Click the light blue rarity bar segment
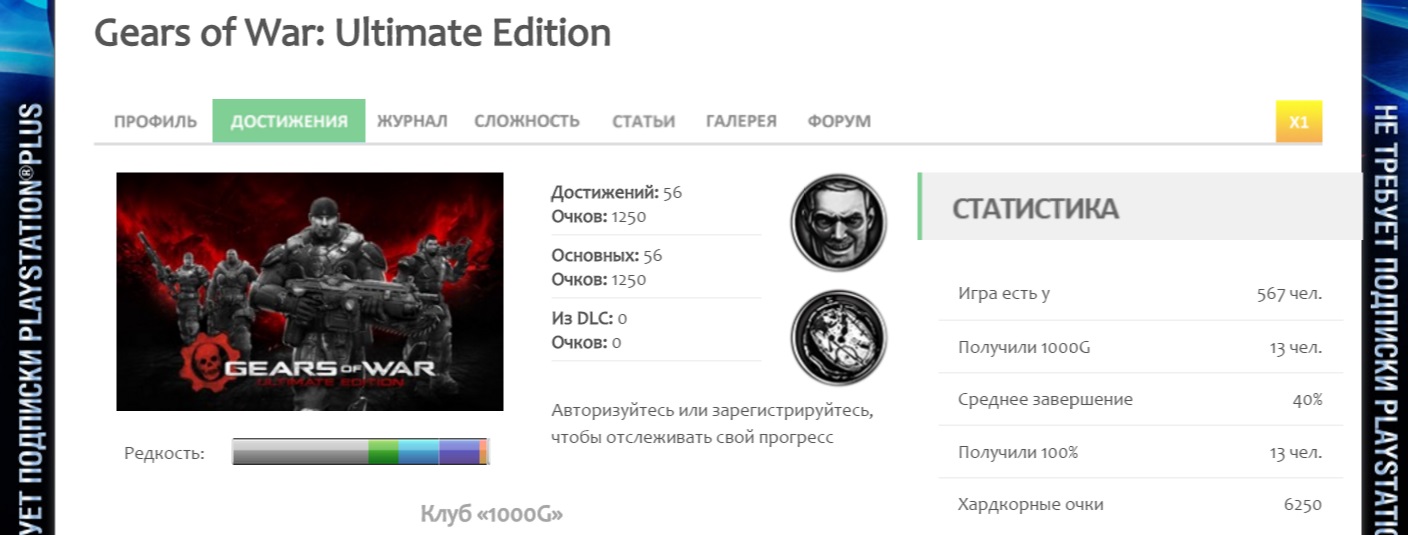The width and height of the screenshot is (1408, 535). coord(419,452)
